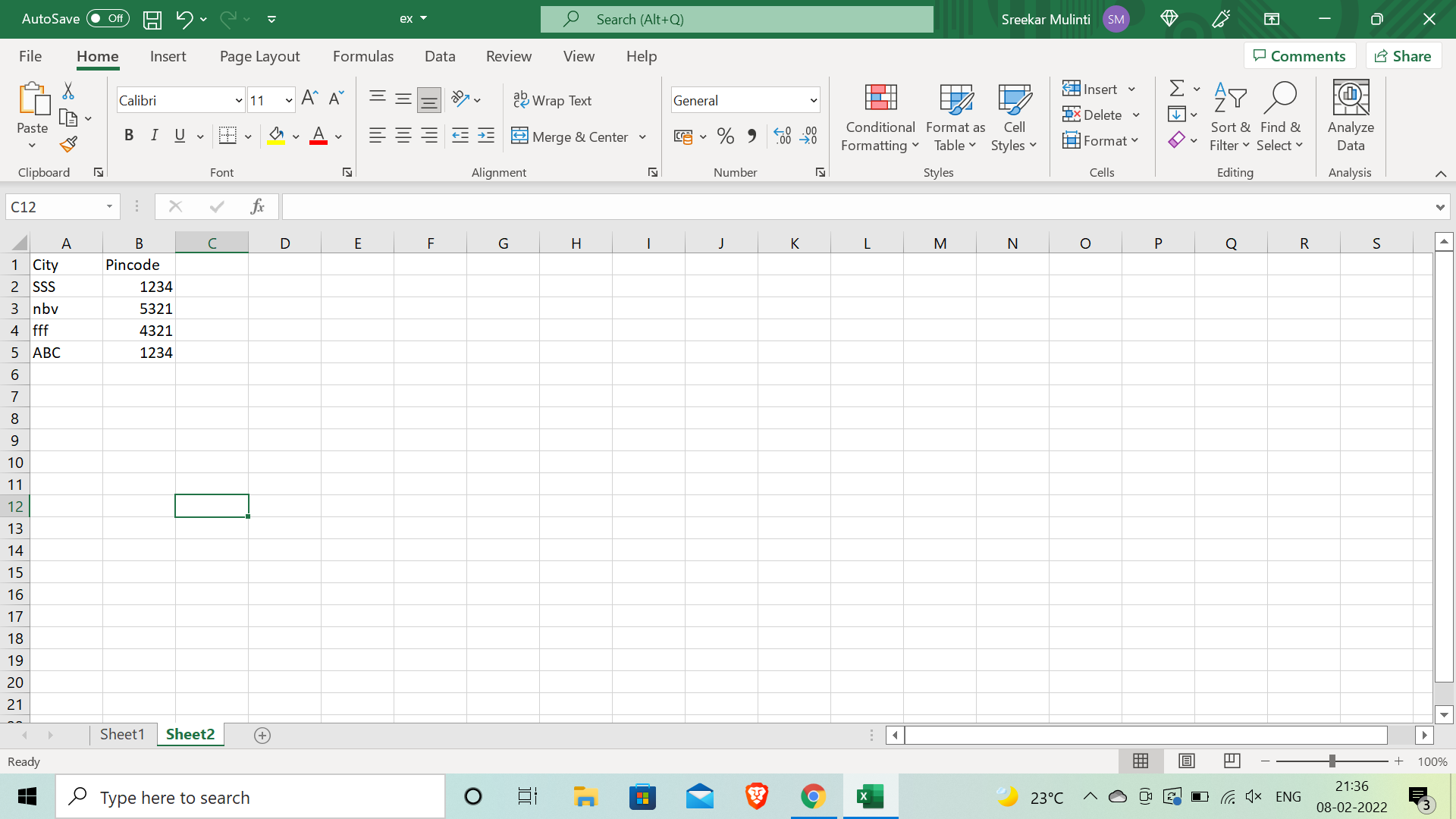Open the Fill Color dropdown arrow
1456x819 pixels.
296,137
